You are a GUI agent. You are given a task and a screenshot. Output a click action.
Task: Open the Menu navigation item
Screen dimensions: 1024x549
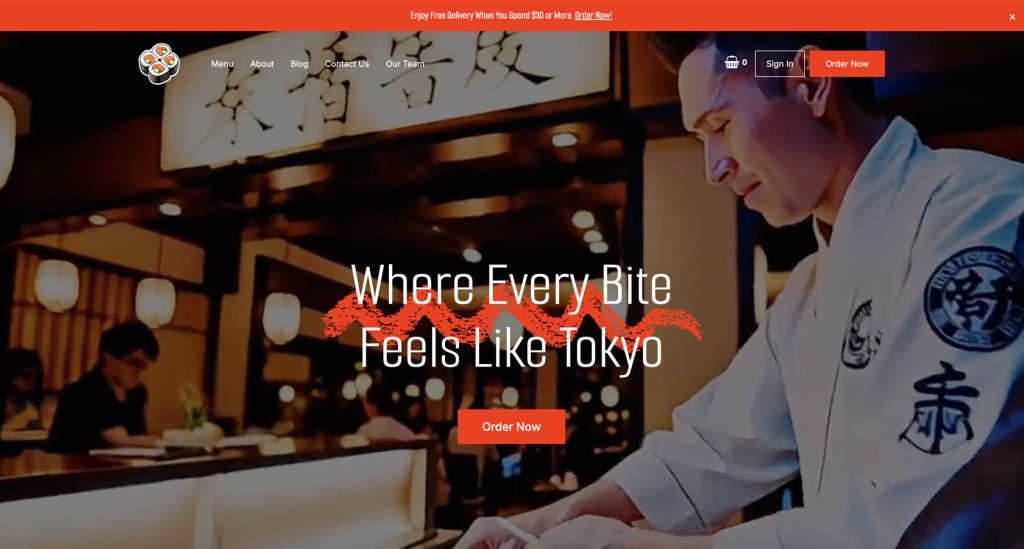222,64
